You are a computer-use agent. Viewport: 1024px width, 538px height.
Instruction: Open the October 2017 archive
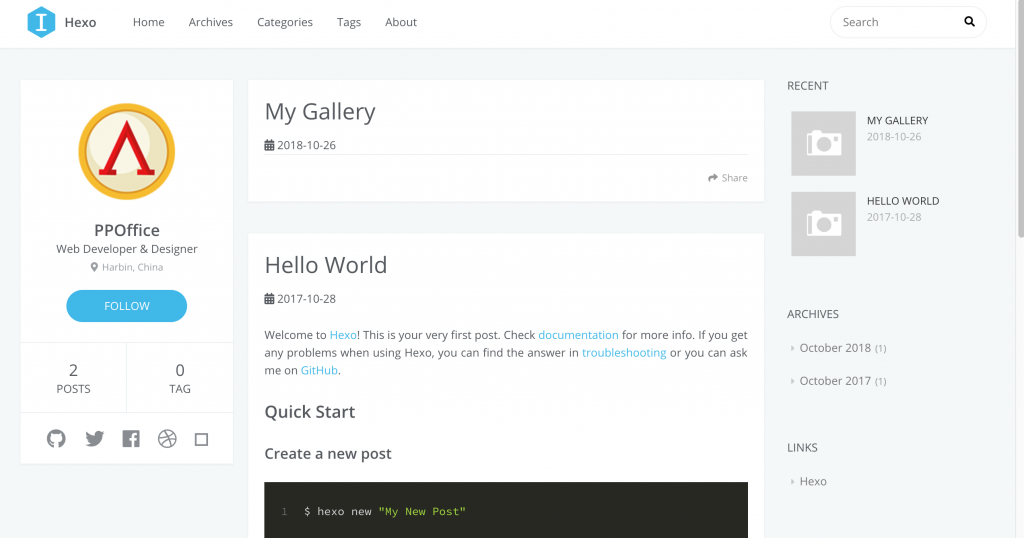tap(835, 381)
